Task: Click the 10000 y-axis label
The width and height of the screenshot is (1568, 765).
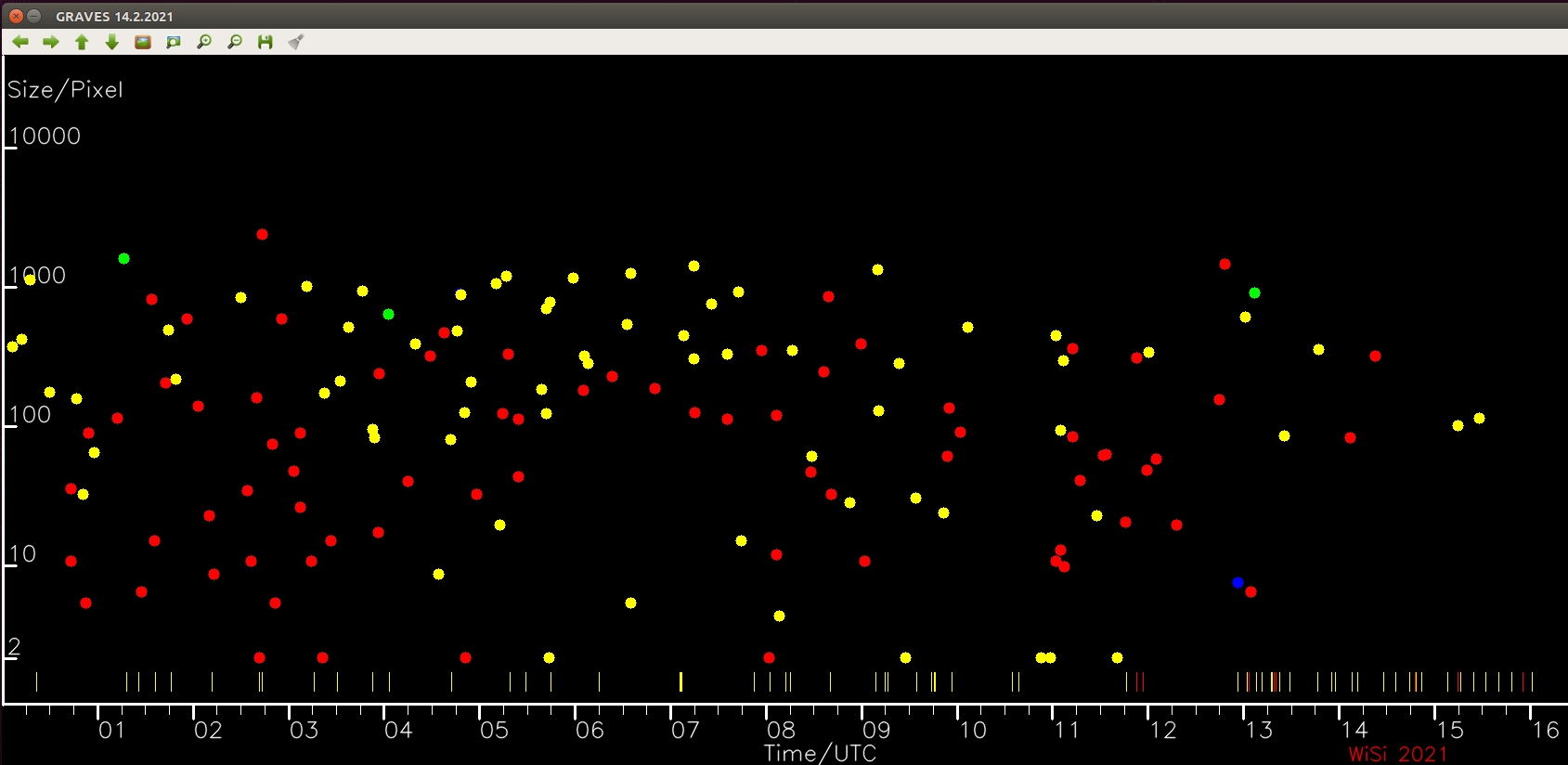Action: pyautogui.click(x=45, y=136)
